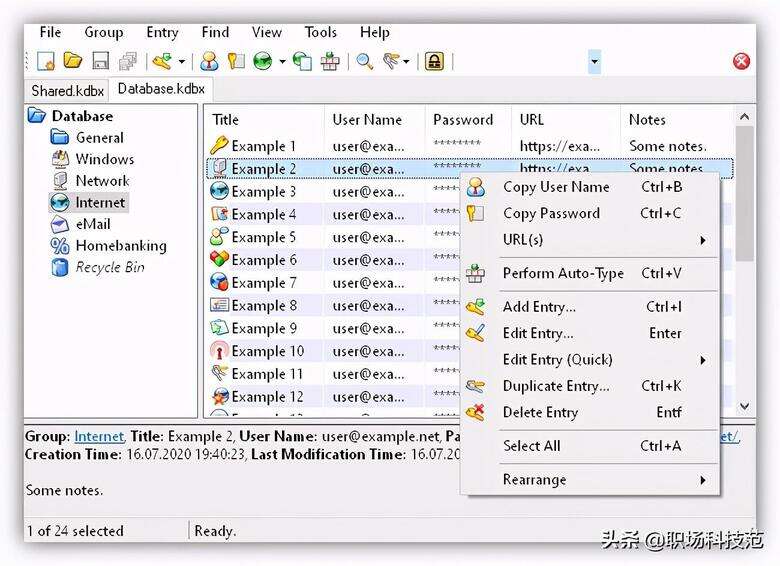Sort by the Notes column header
Screen dimensions: 780x566
677,120
